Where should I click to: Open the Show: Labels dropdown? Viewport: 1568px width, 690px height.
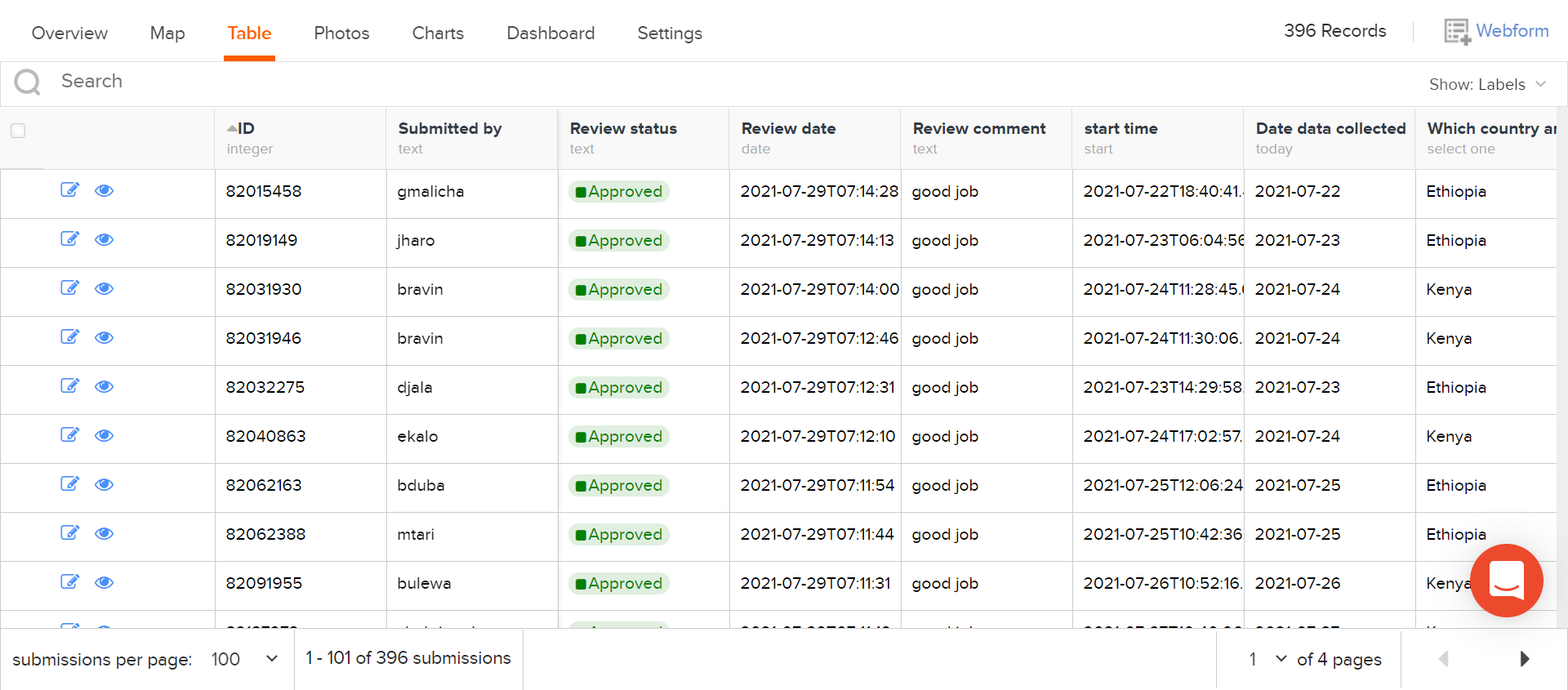coord(1487,84)
